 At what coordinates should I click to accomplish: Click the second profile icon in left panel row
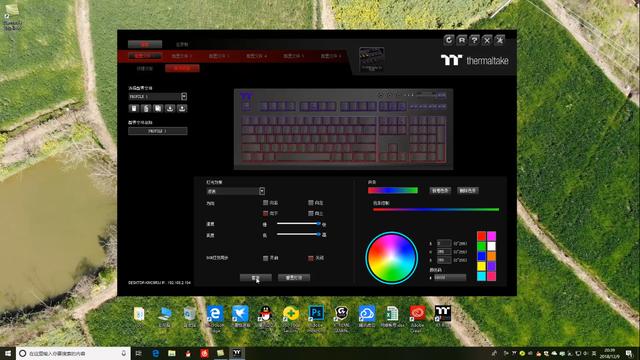(146, 108)
